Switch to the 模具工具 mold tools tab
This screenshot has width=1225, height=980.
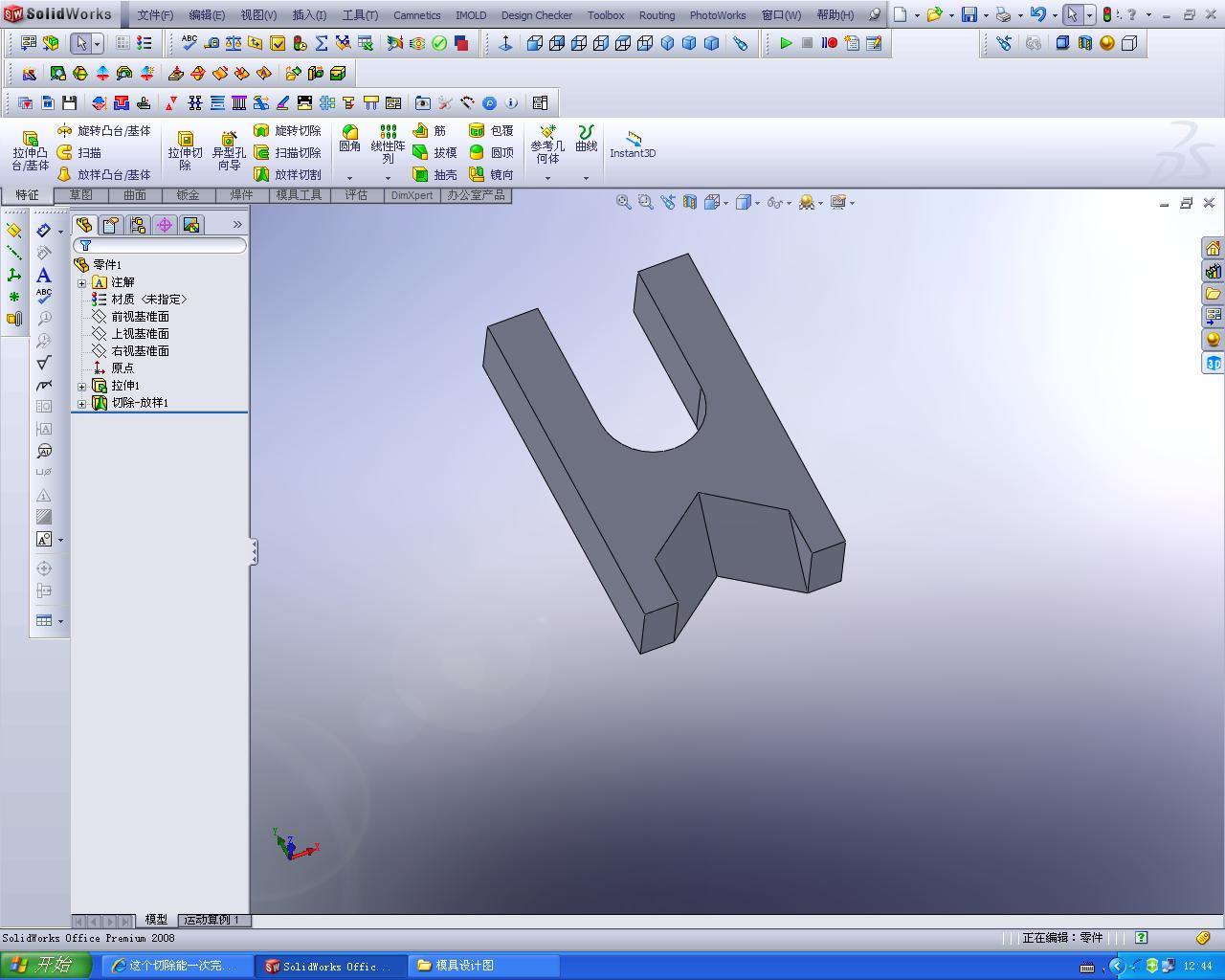click(x=299, y=195)
